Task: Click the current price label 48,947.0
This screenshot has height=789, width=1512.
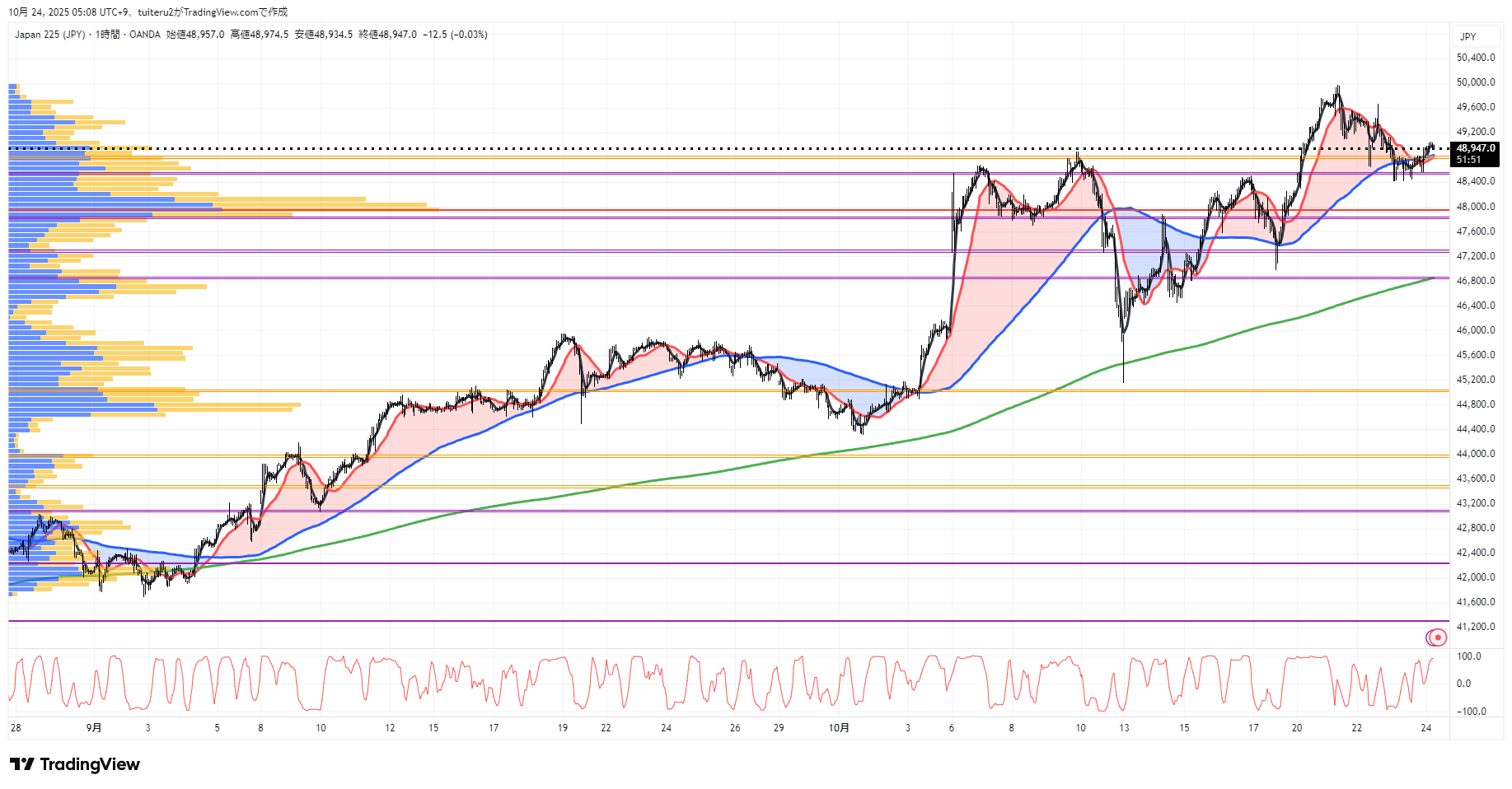Action: click(1475, 148)
